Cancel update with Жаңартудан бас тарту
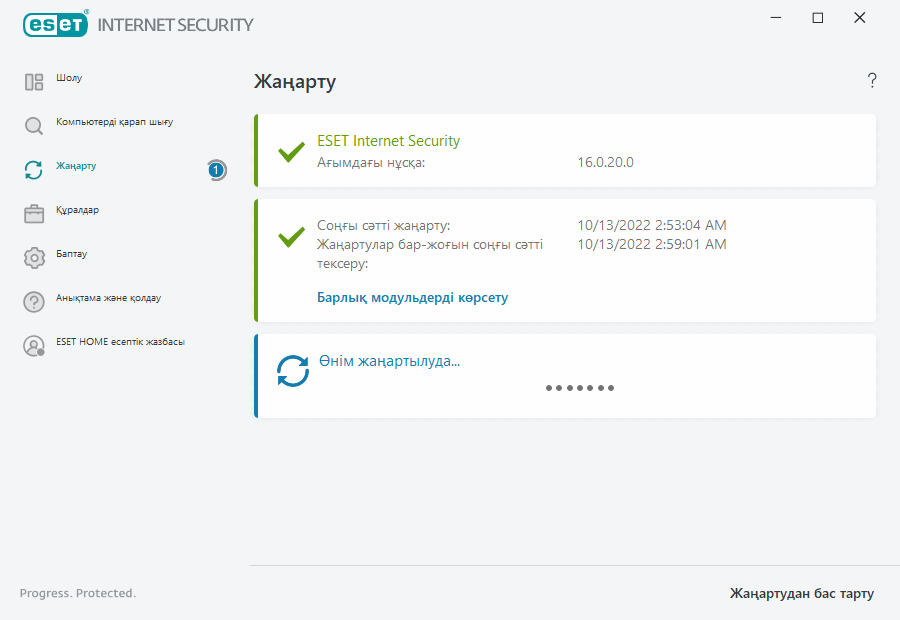This screenshot has height=620, width=900. [x=802, y=594]
